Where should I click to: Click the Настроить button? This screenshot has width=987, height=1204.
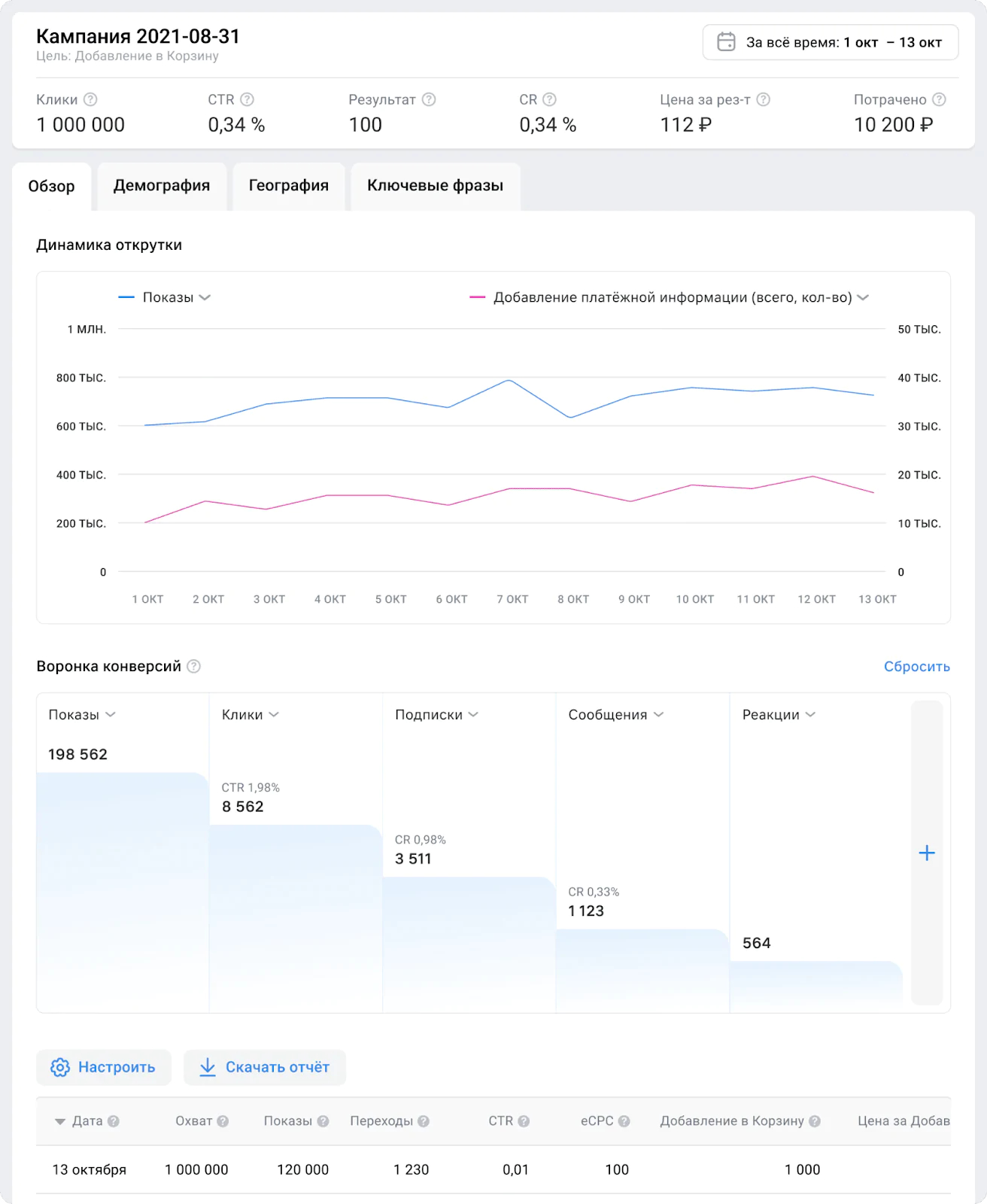point(104,1067)
